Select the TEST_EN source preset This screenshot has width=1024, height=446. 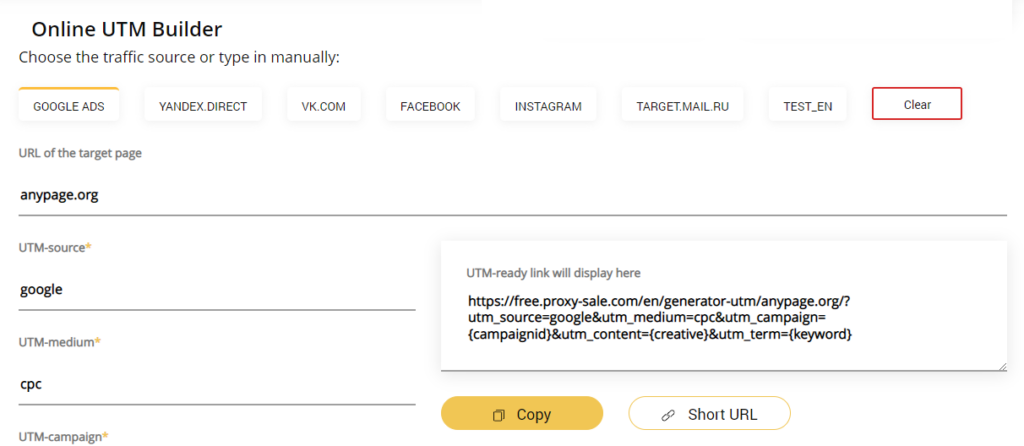click(808, 104)
